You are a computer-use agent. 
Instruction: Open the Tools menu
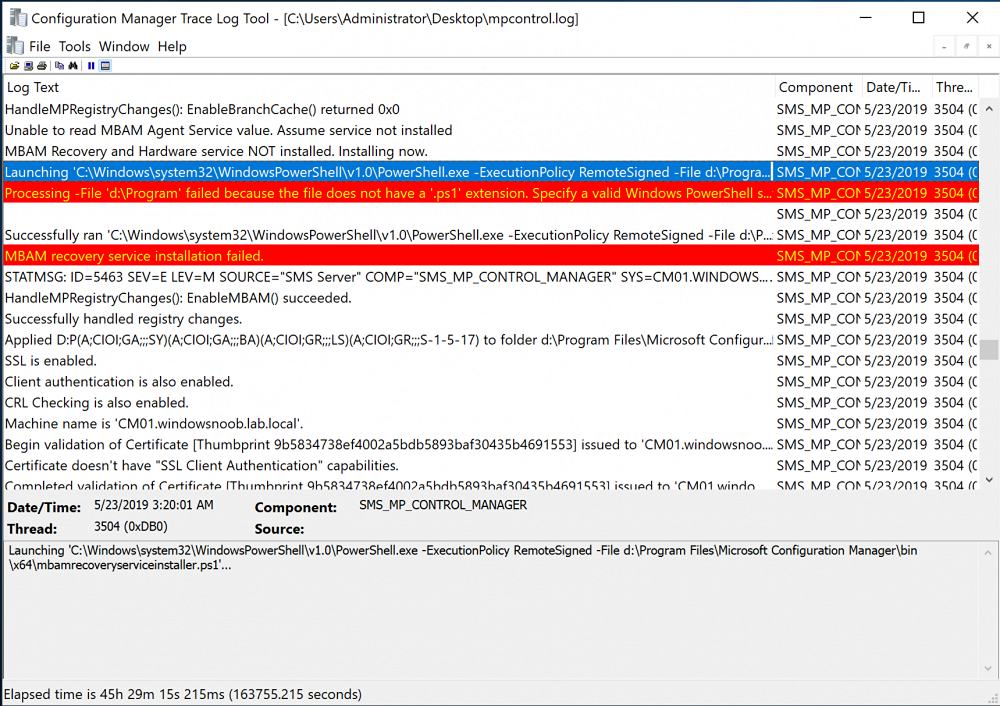click(75, 47)
